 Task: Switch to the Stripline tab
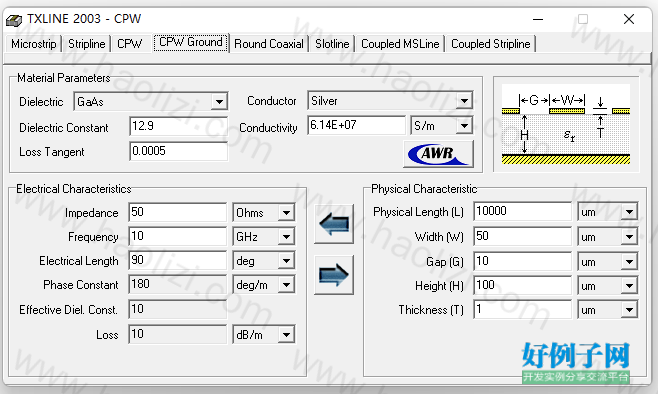86,44
